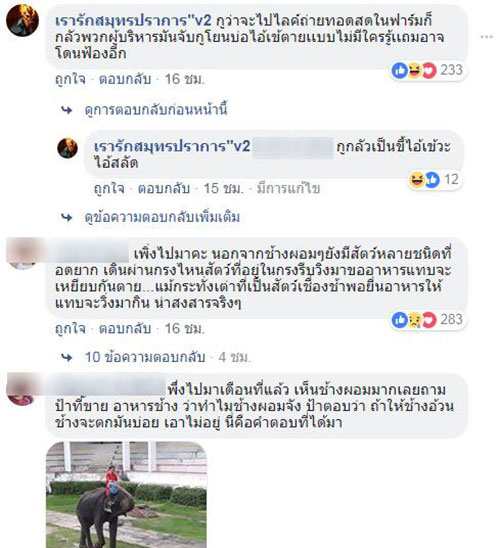Screen dimensions: 500x548
Task: Expand the 10 ข้อความตอบกลับ thread
Action: pyautogui.click(x=145, y=357)
